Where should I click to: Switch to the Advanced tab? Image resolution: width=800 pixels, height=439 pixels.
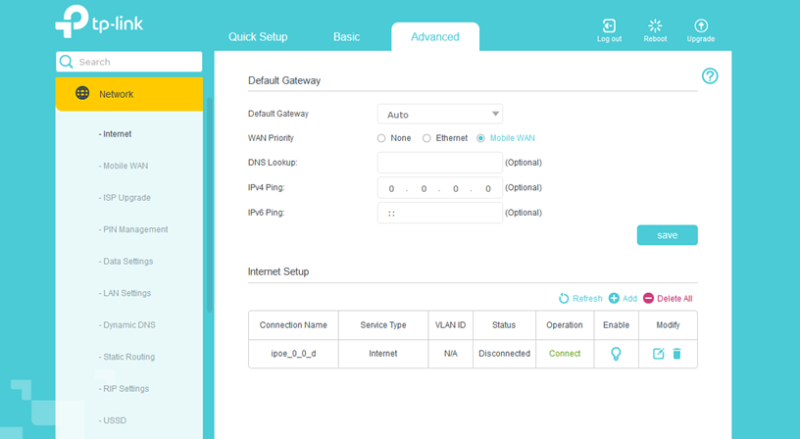(x=435, y=37)
